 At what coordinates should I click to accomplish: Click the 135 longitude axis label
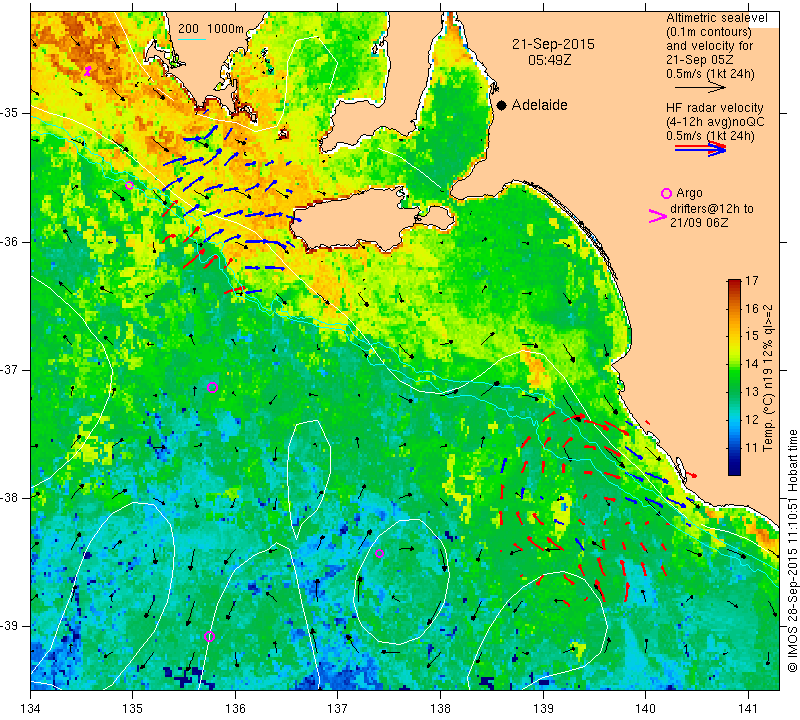[133, 709]
